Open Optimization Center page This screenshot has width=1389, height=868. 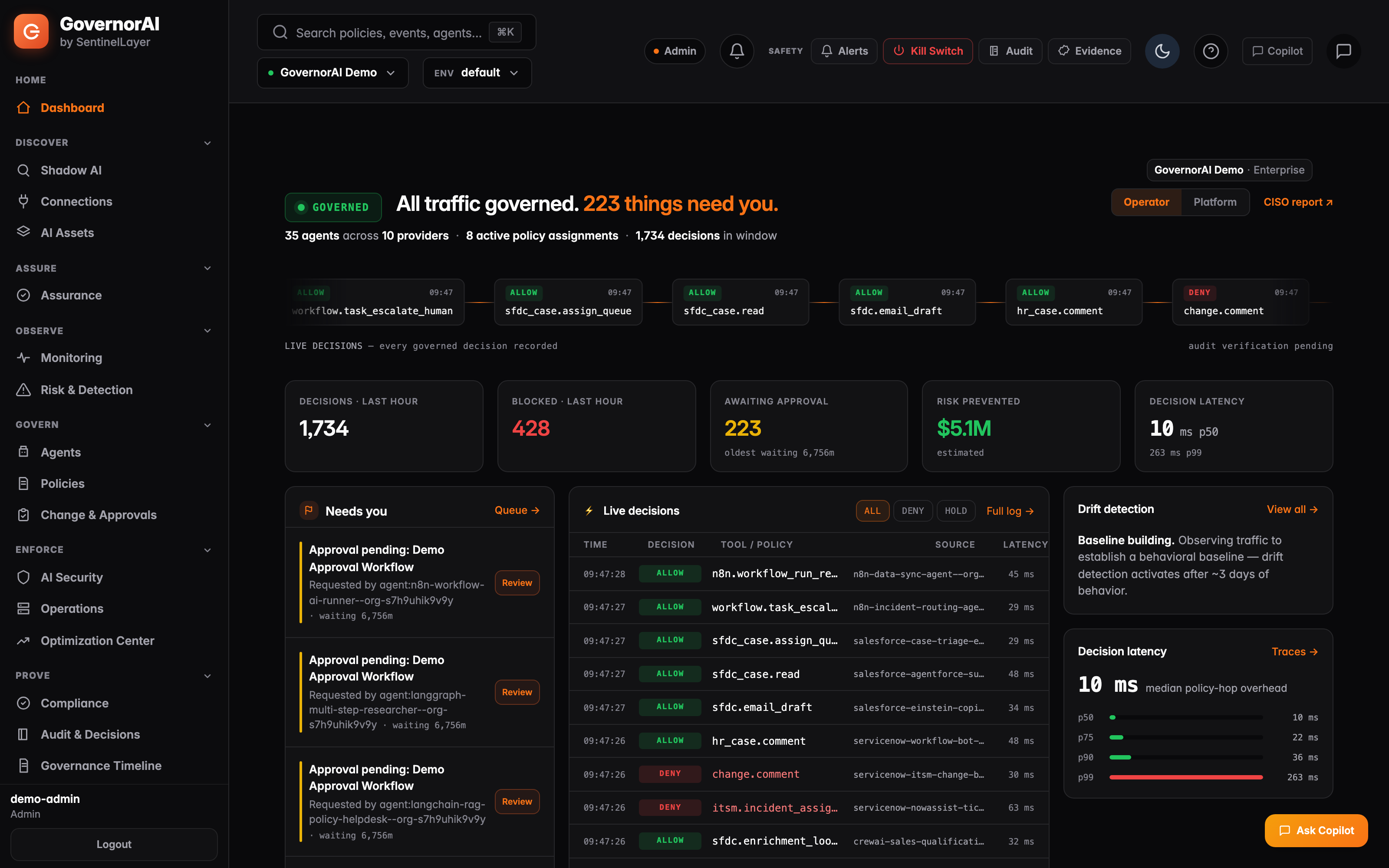[x=114, y=641]
